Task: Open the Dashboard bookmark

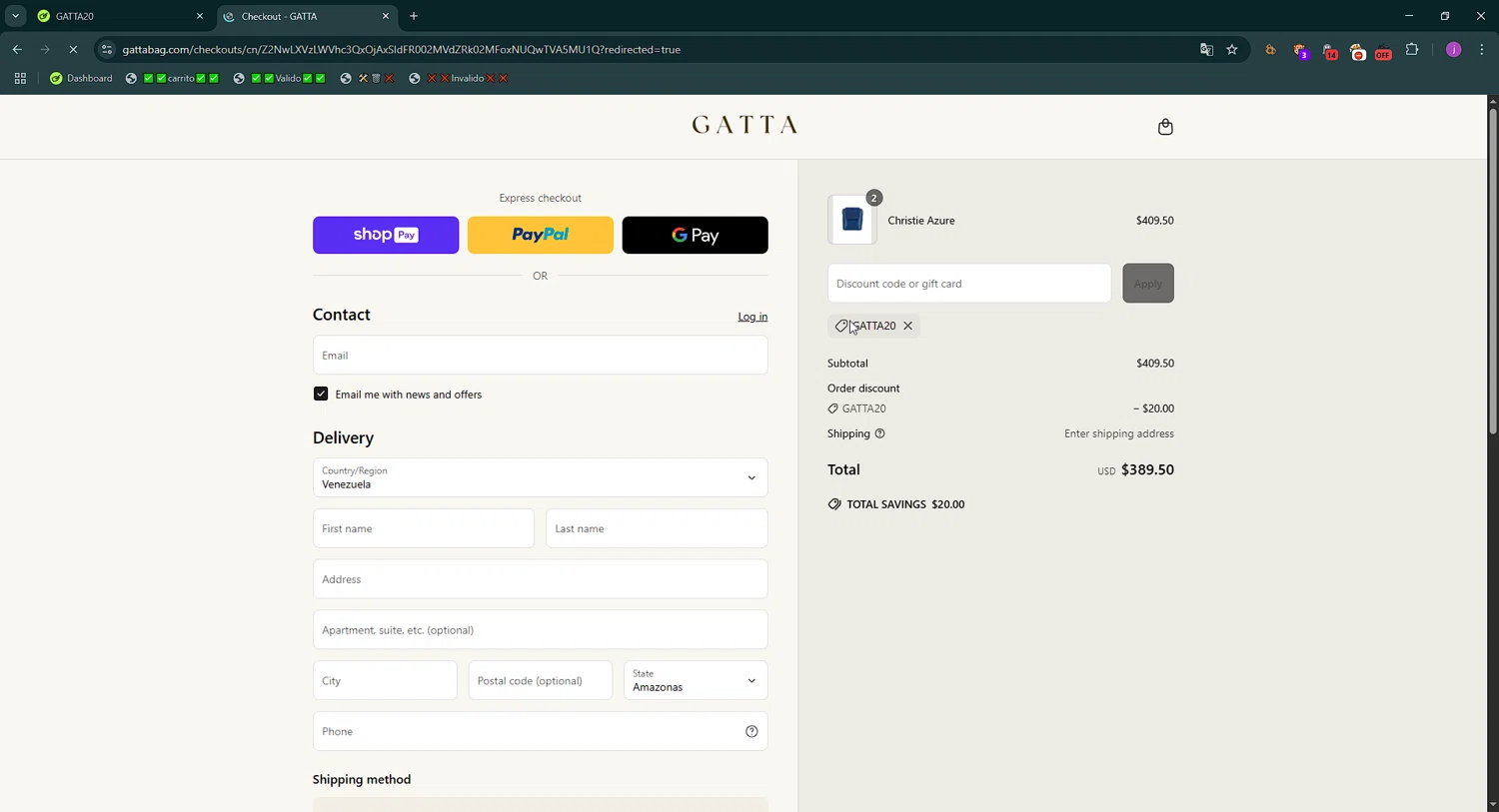Action: pos(81,79)
